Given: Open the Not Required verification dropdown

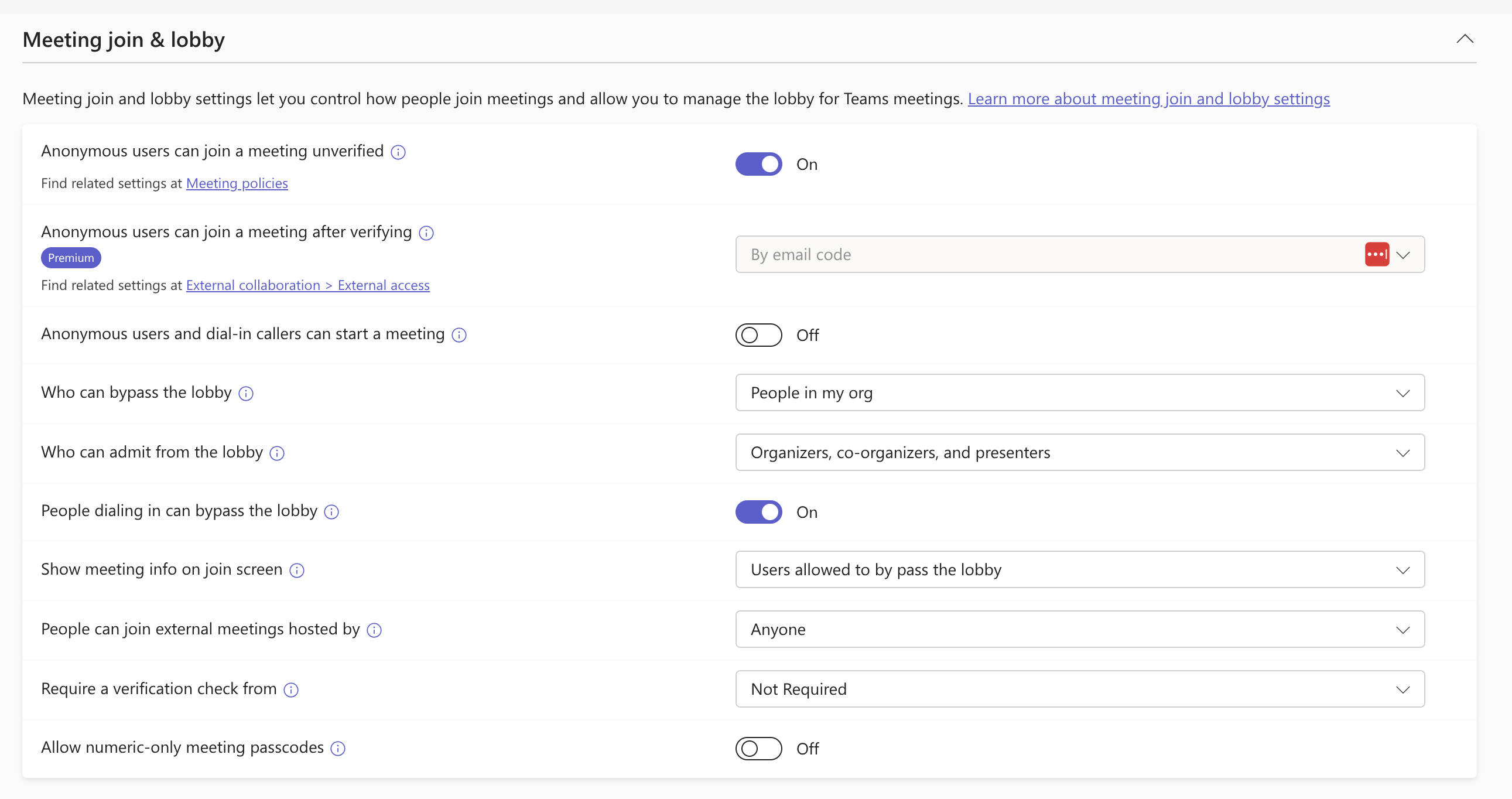Looking at the screenshot, I should [1080, 689].
